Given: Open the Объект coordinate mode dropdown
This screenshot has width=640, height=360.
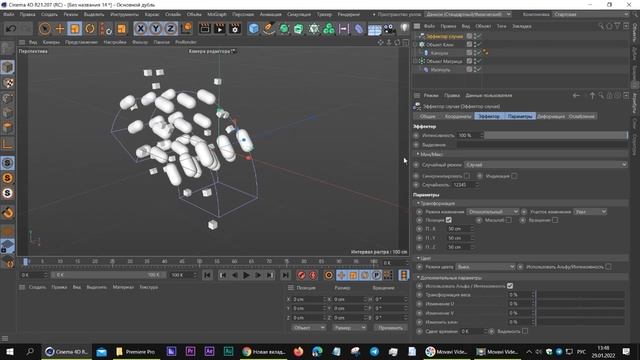Looking at the screenshot, I should pyautogui.click(x=308, y=328).
